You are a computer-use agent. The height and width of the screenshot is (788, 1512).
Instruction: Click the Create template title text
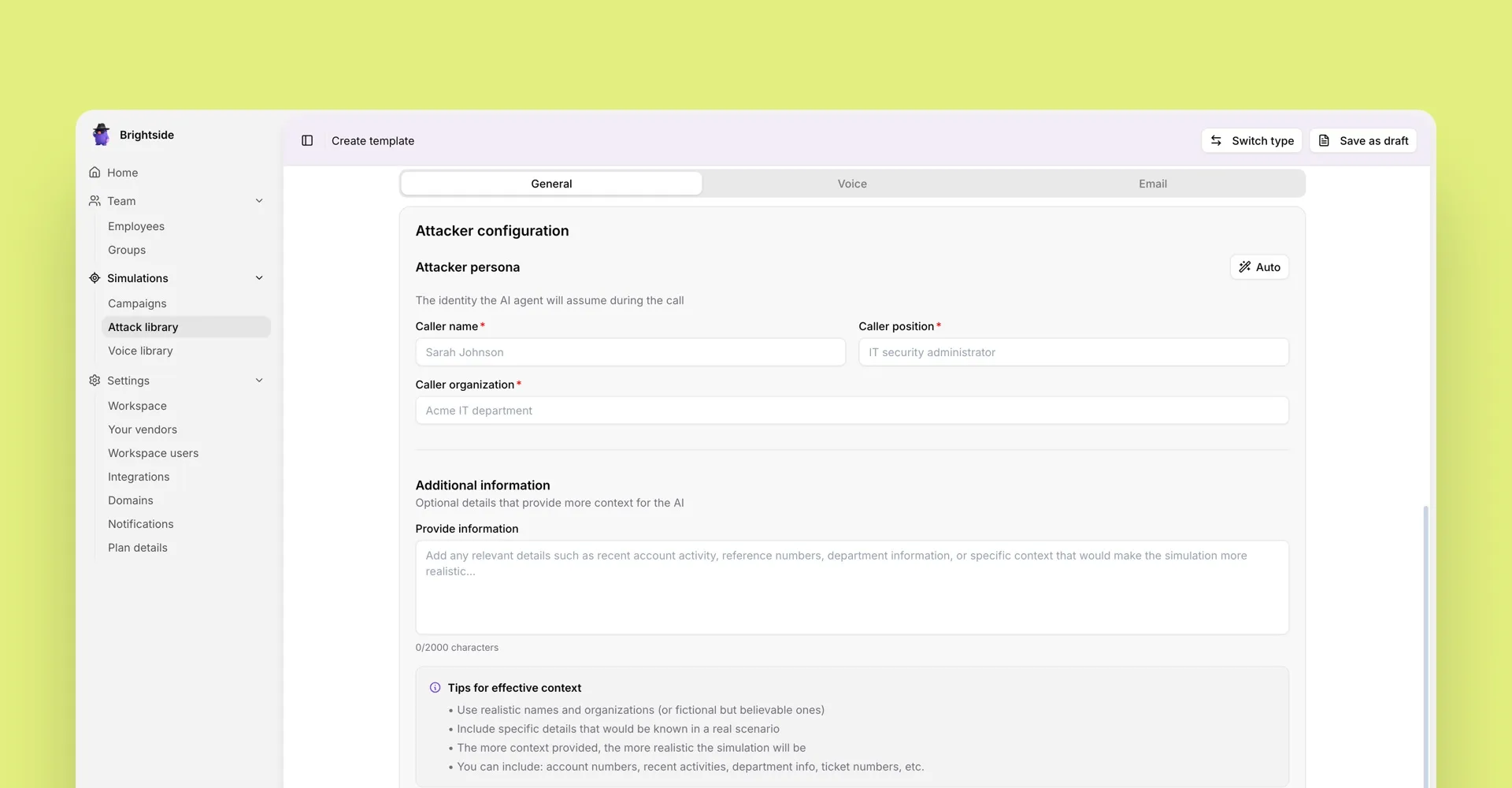point(372,140)
